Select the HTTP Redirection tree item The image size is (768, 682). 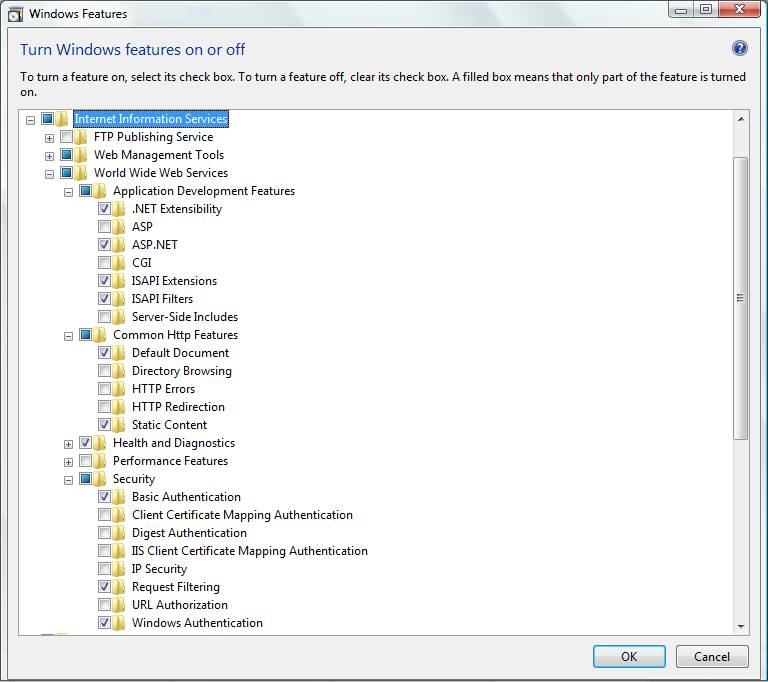point(178,407)
